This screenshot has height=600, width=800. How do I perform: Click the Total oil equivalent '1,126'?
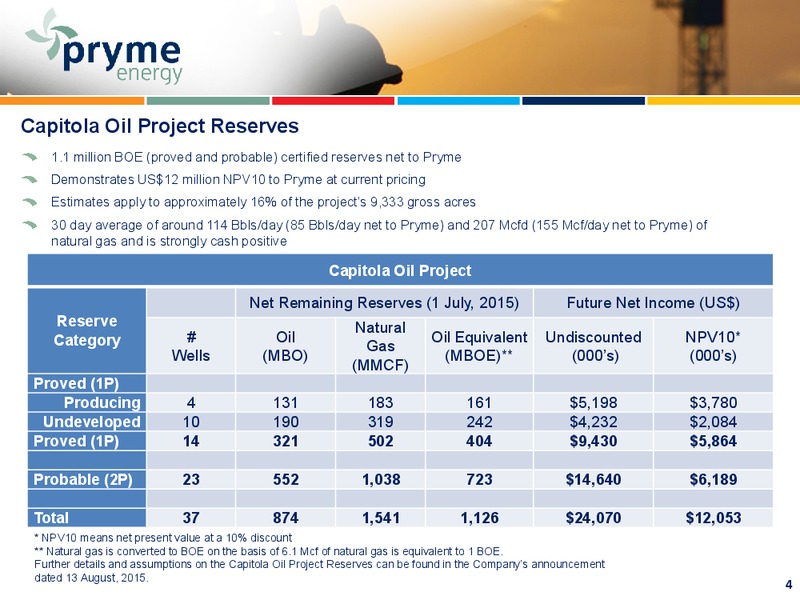tap(479, 518)
